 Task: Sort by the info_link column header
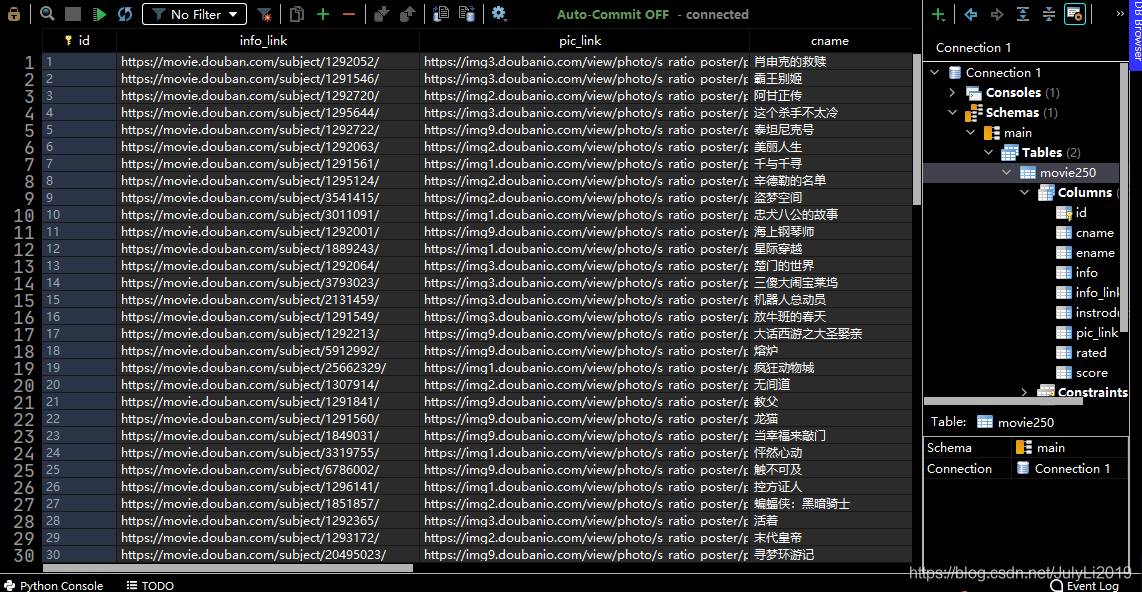[x=267, y=41]
